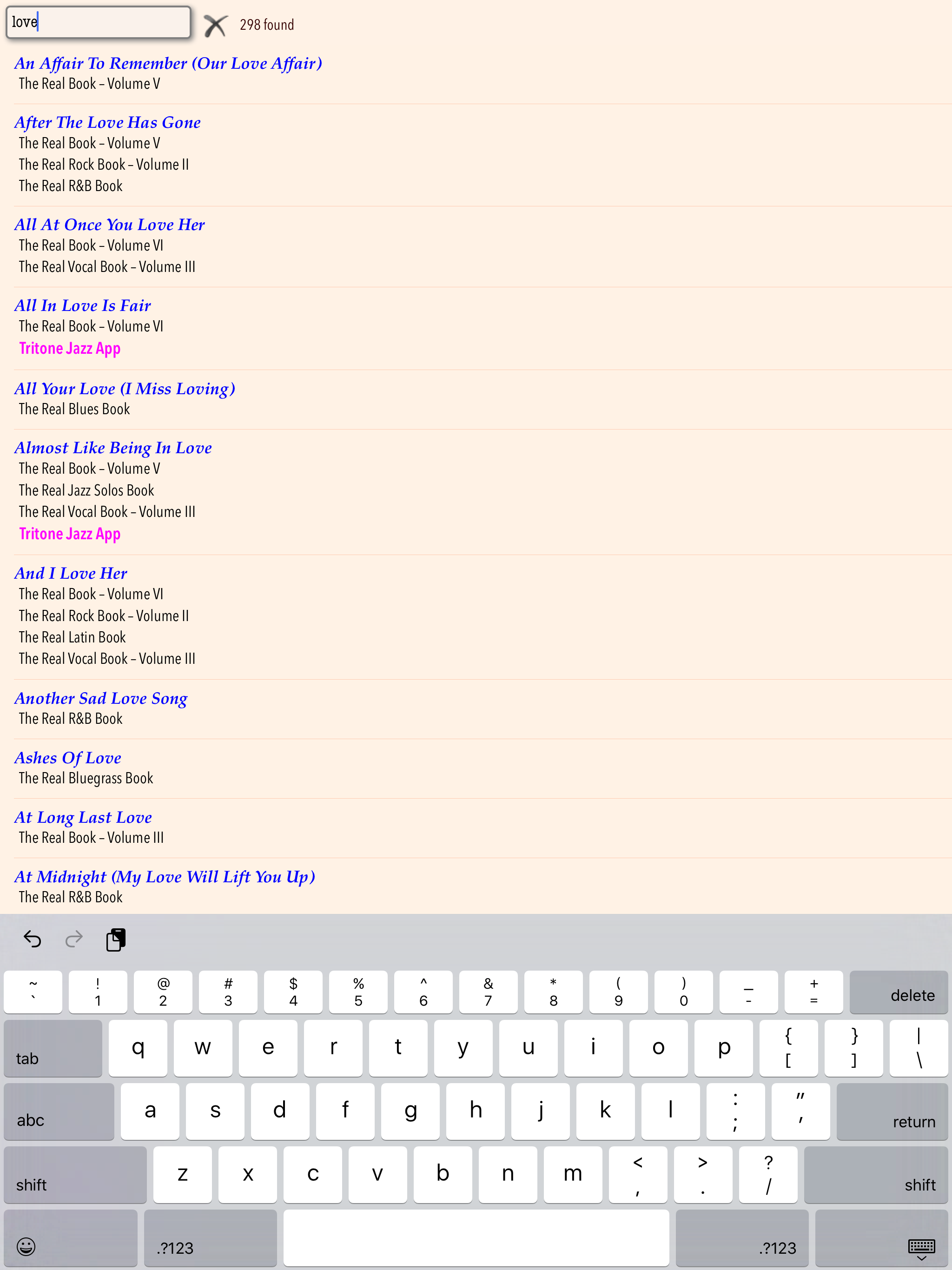
Task: Tap the return key
Action: click(x=892, y=1111)
